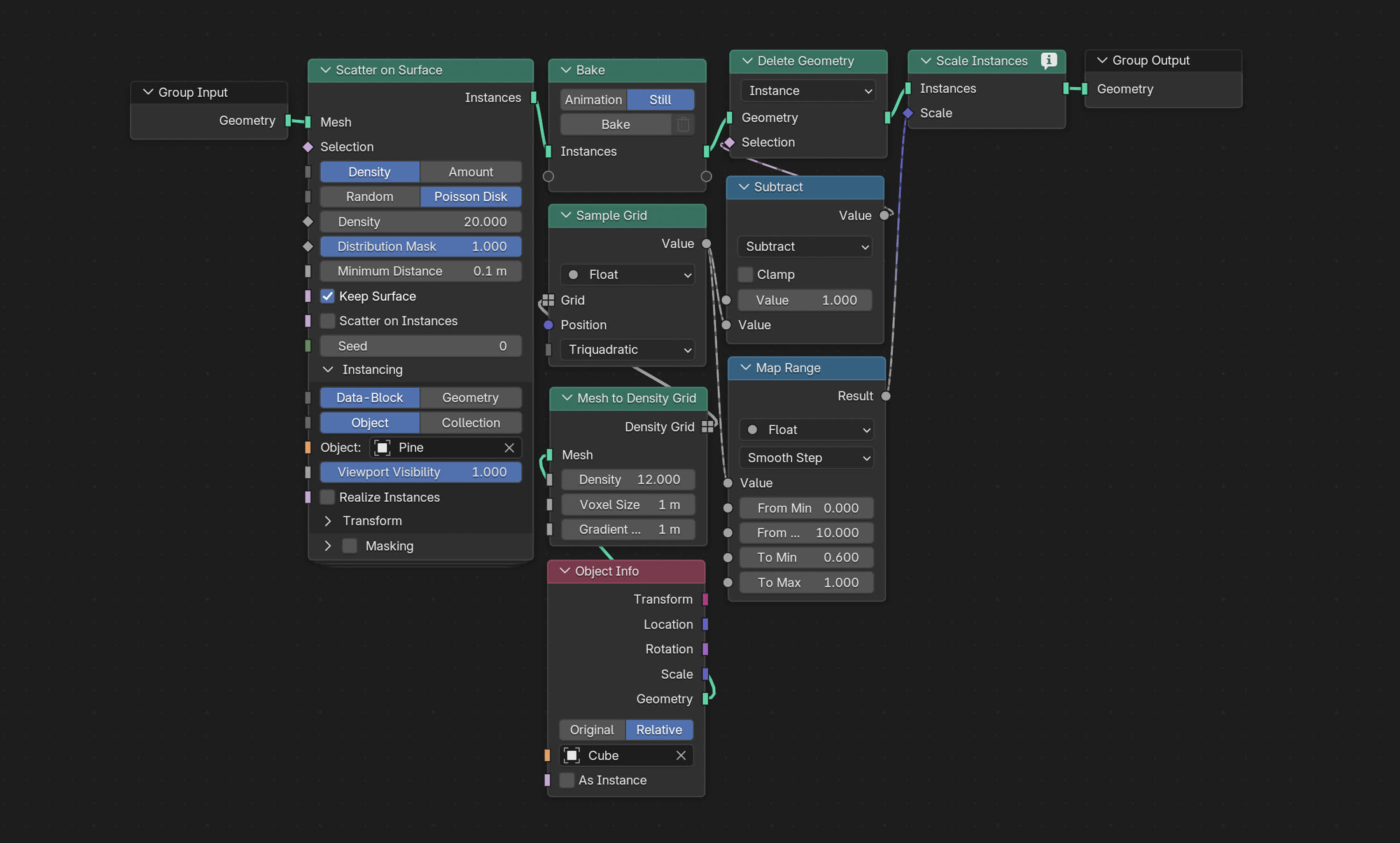This screenshot has width=1400, height=843.
Task: Select the Collection instancing option
Action: (470, 423)
